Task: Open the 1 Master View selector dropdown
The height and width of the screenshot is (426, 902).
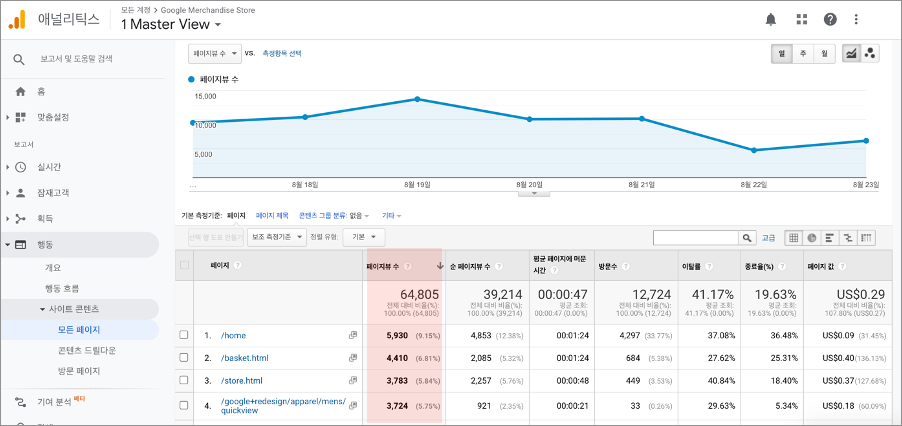Action: click(171, 25)
